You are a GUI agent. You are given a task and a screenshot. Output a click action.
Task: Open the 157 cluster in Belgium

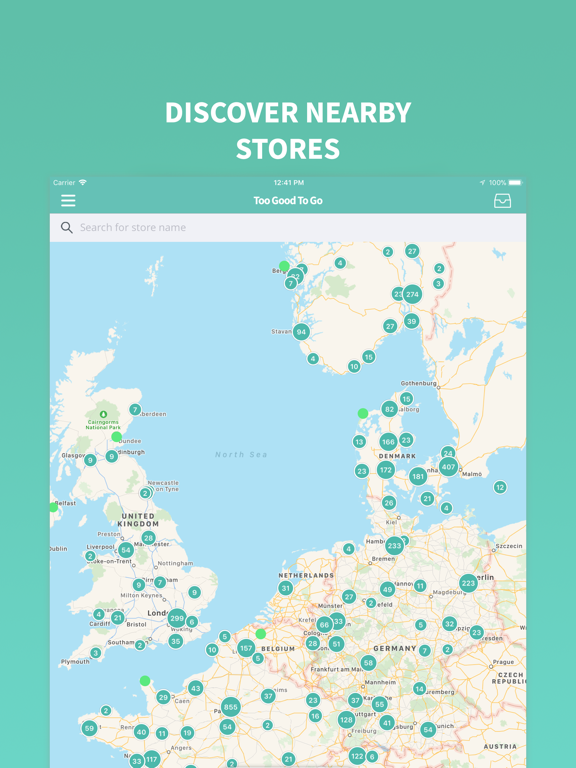[x=246, y=648]
